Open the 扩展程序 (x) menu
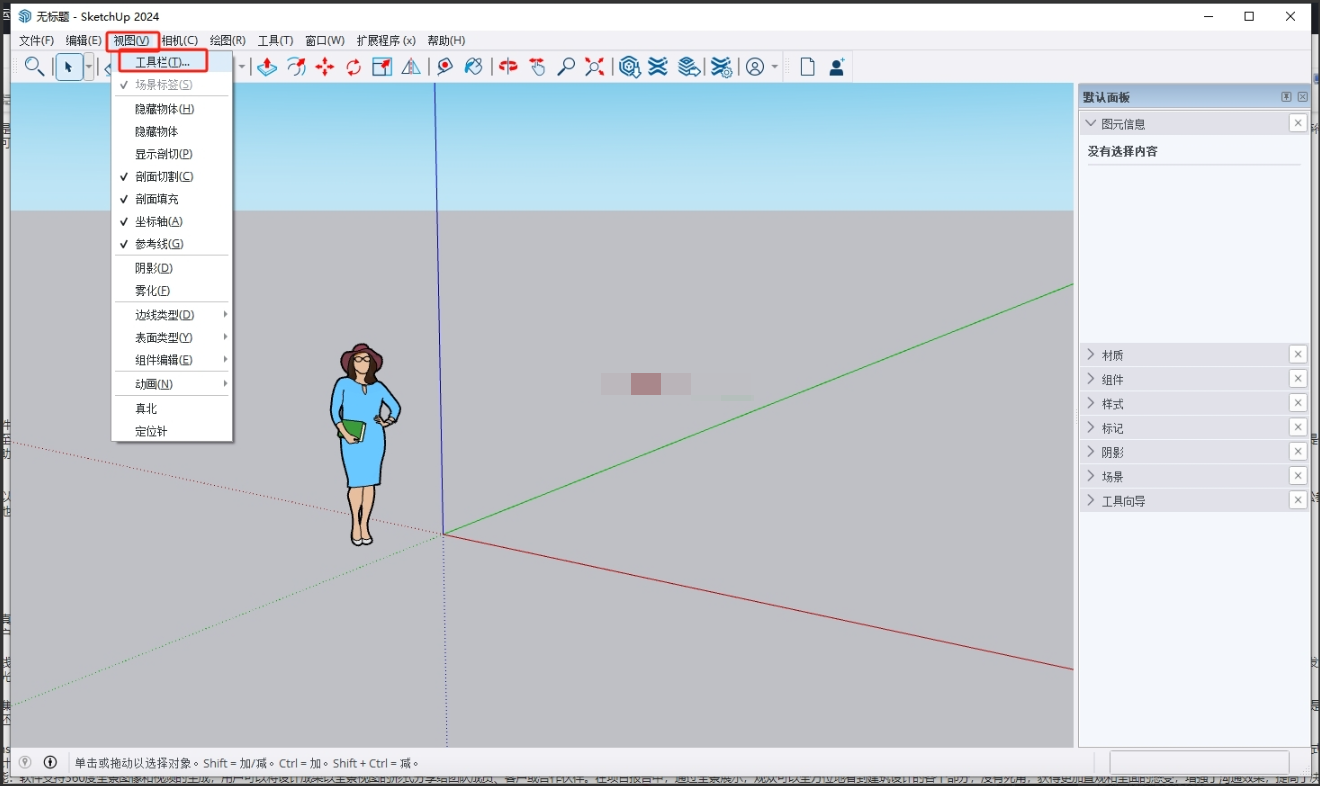This screenshot has width=1320, height=786. pos(386,40)
